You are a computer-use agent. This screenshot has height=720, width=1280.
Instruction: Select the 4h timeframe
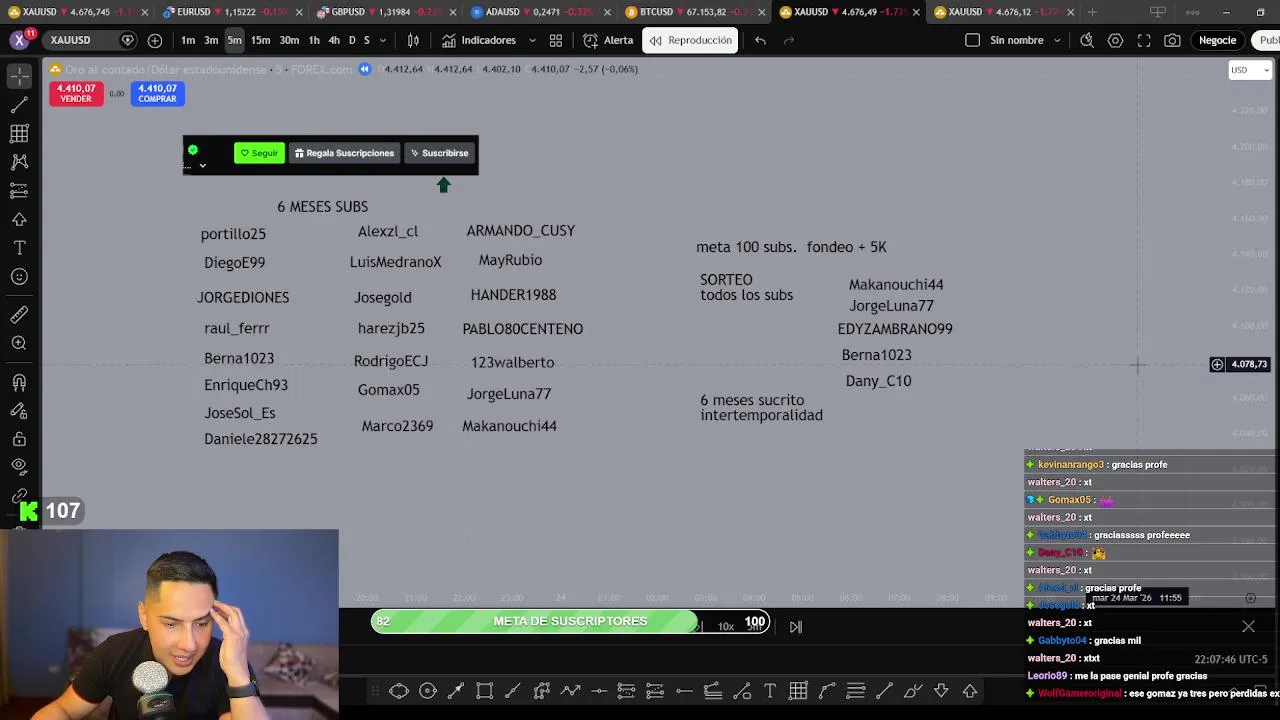tap(334, 40)
